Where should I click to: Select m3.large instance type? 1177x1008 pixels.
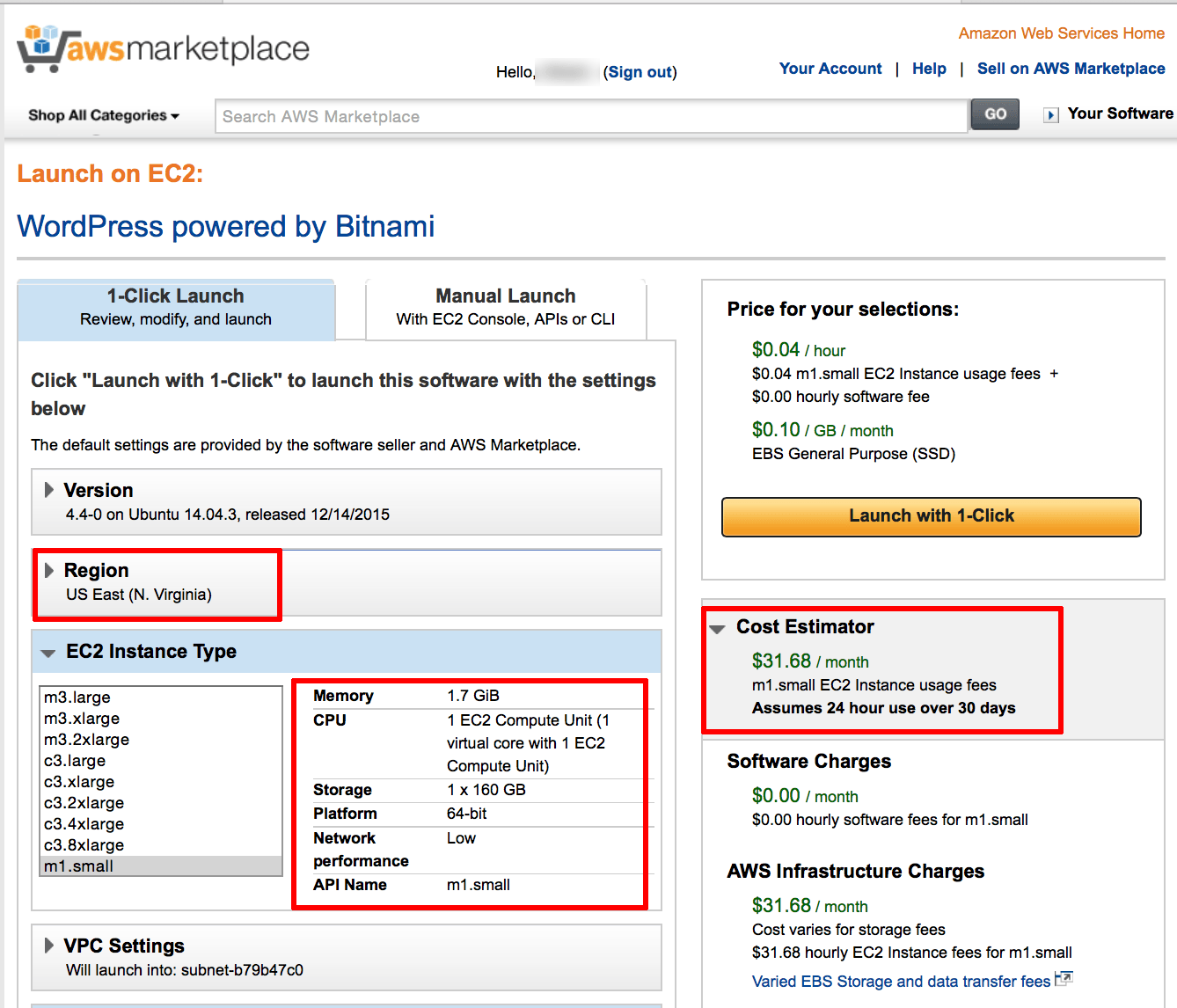point(160,698)
